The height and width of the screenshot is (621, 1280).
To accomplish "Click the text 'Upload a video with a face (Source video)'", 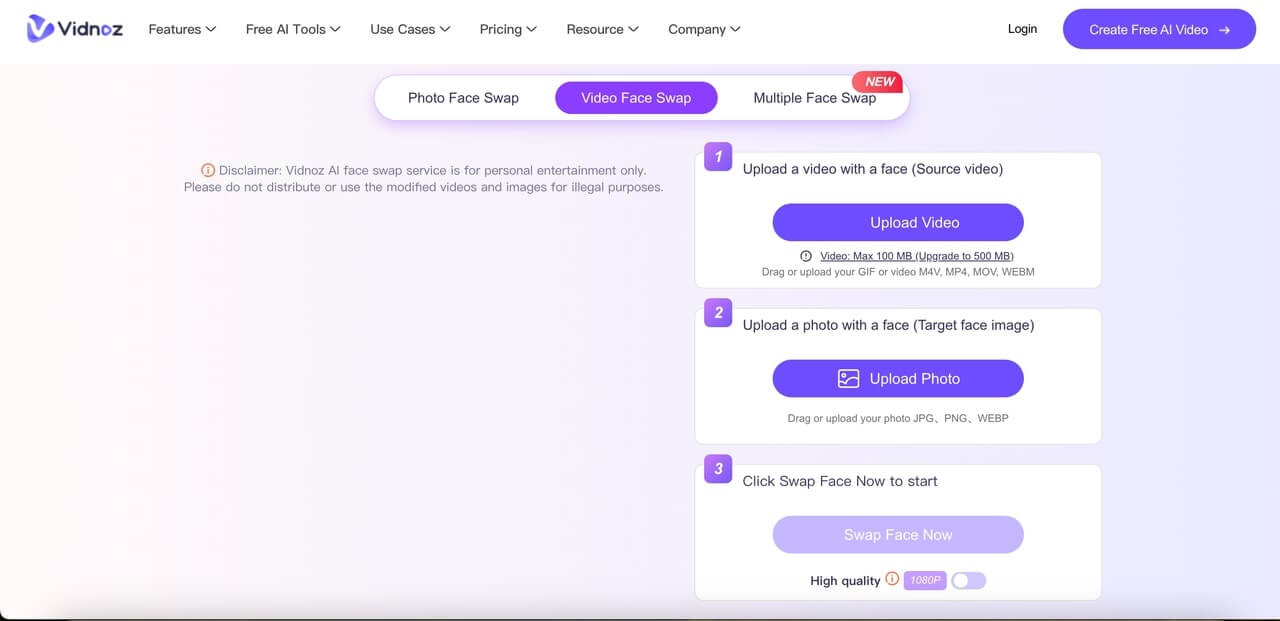I will pyautogui.click(x=873, y=169).
